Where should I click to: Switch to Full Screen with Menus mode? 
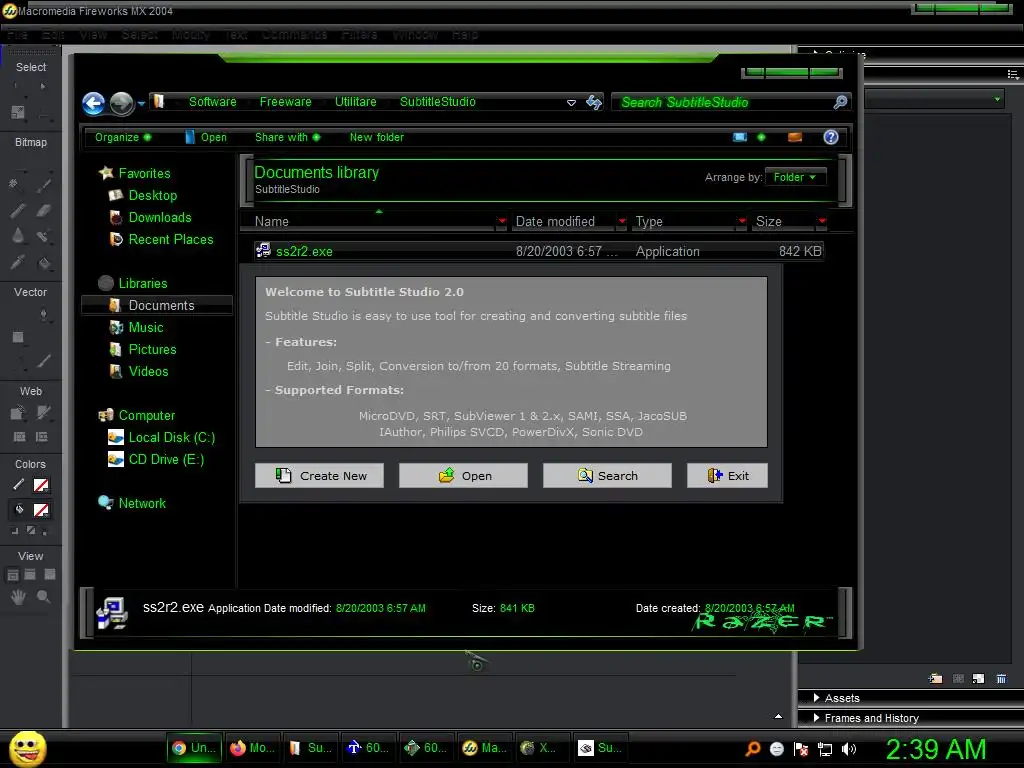pyautogui.click(x=30, y=575)
